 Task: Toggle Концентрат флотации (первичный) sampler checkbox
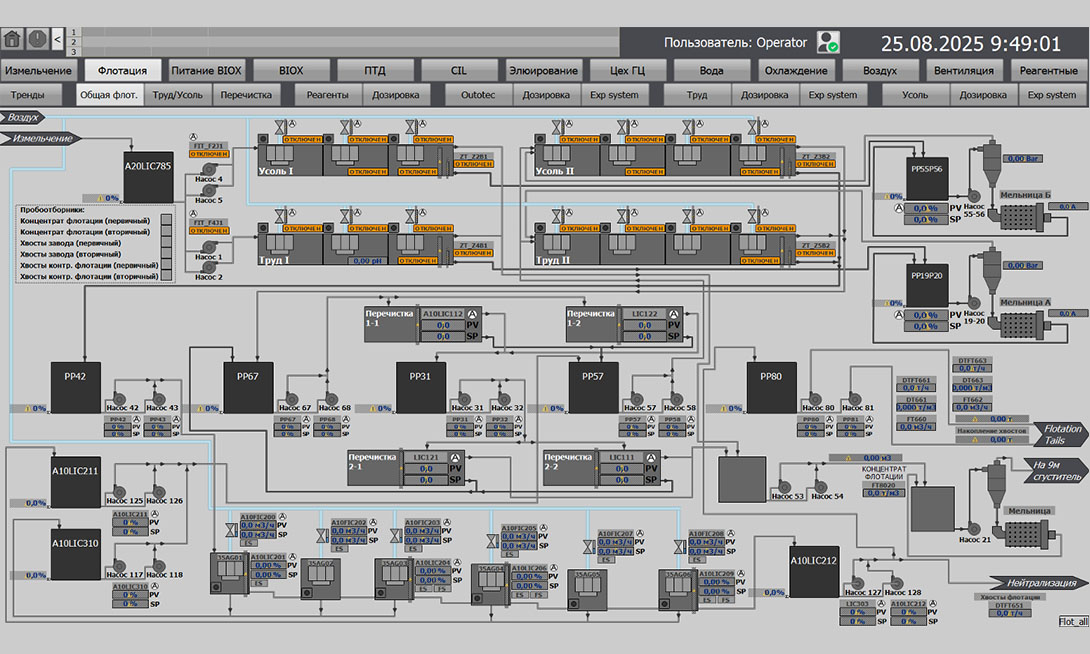[x=166, y=220]
